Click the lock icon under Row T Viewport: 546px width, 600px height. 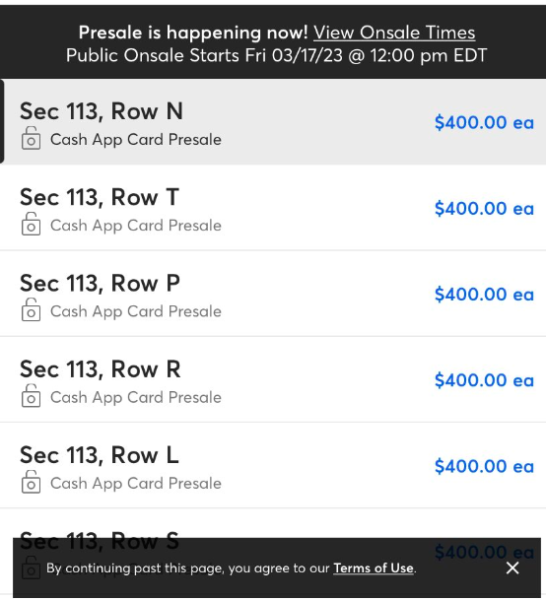tap(31, 224)
